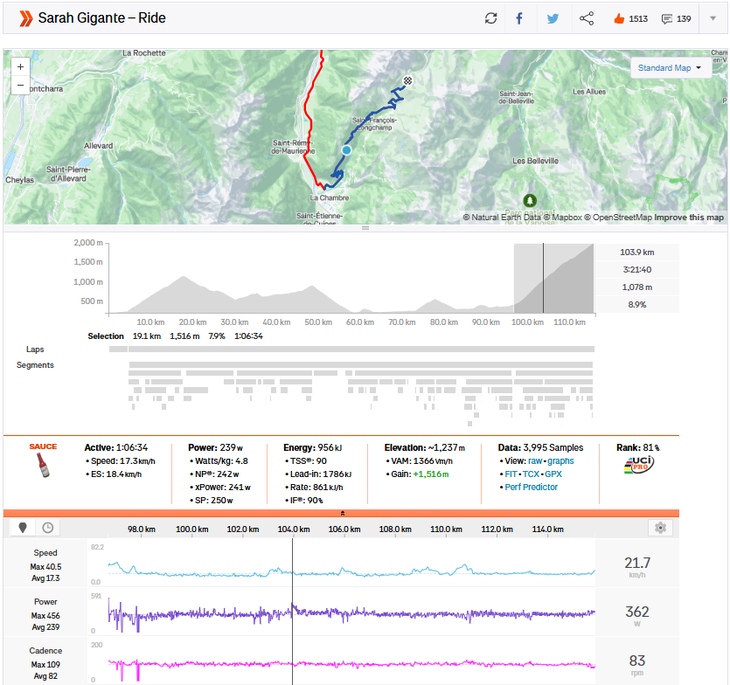Open the Standard Map dropdown
This screenshot has height=685, width=730.
670,68
